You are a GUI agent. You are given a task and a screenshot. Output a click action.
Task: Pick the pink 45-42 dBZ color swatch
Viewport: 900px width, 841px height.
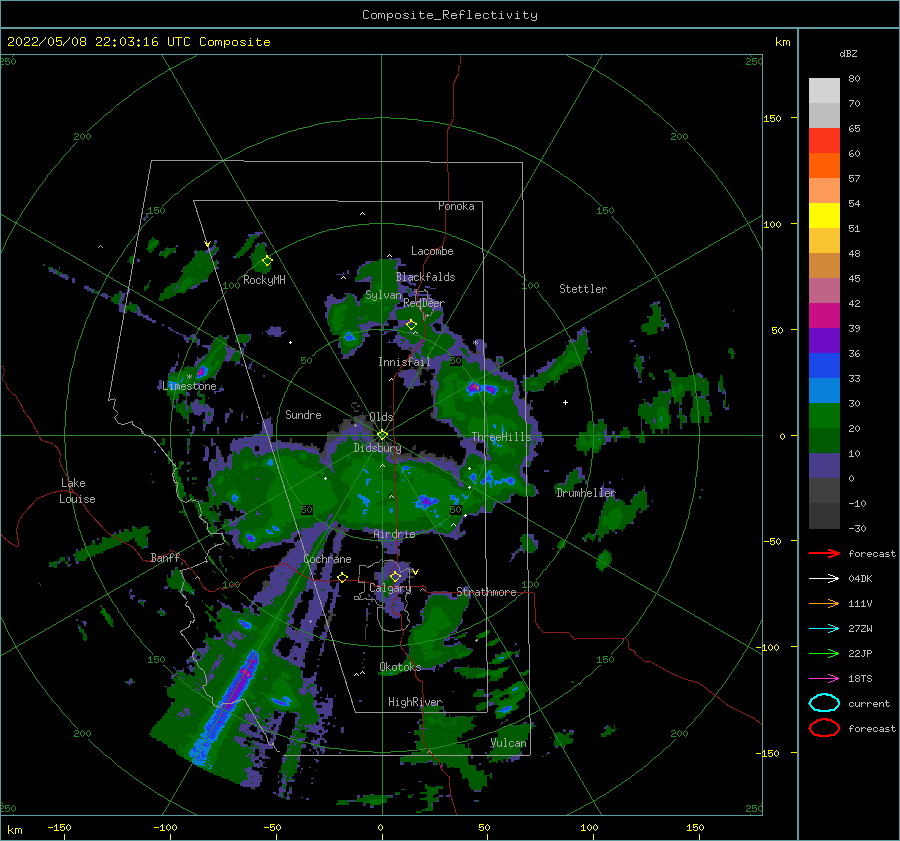pos(824,291)
